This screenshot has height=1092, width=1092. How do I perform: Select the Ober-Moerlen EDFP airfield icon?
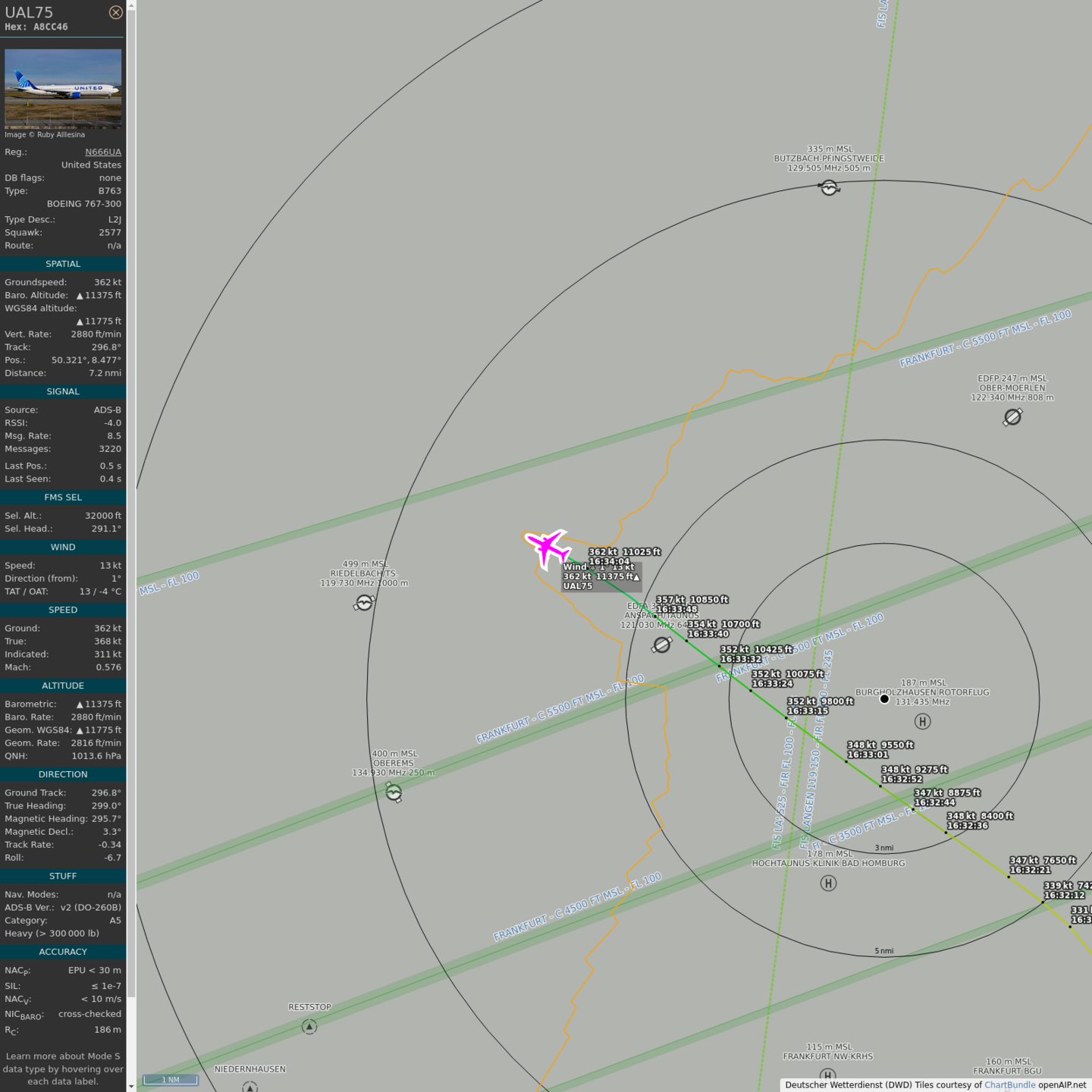pos(1012,417)
